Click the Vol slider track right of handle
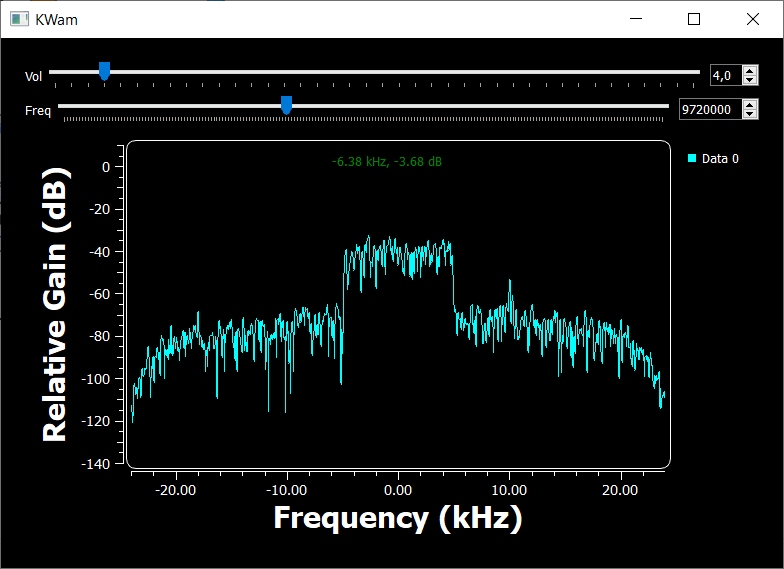The height and width of the screenshot is (569, 784). pos(400,72)
